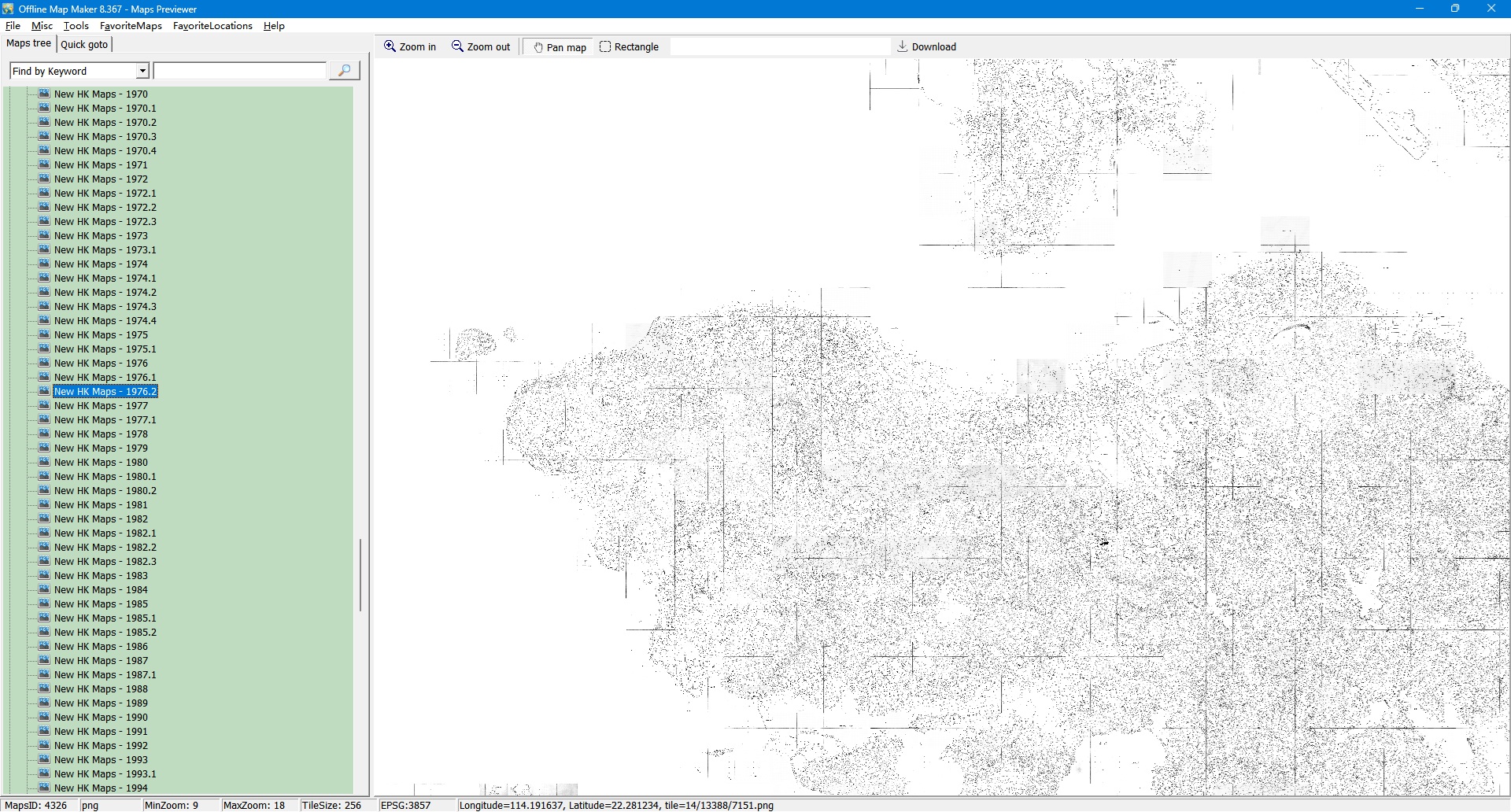This screenshot has width=1511, height=812.
Task: Click the Zoom in magnifier icon
Action: (390, 46)
